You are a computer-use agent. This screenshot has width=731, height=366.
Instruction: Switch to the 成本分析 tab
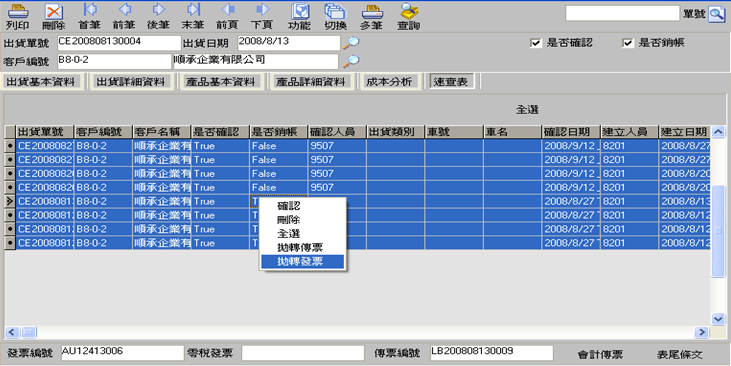click(389, 82)
